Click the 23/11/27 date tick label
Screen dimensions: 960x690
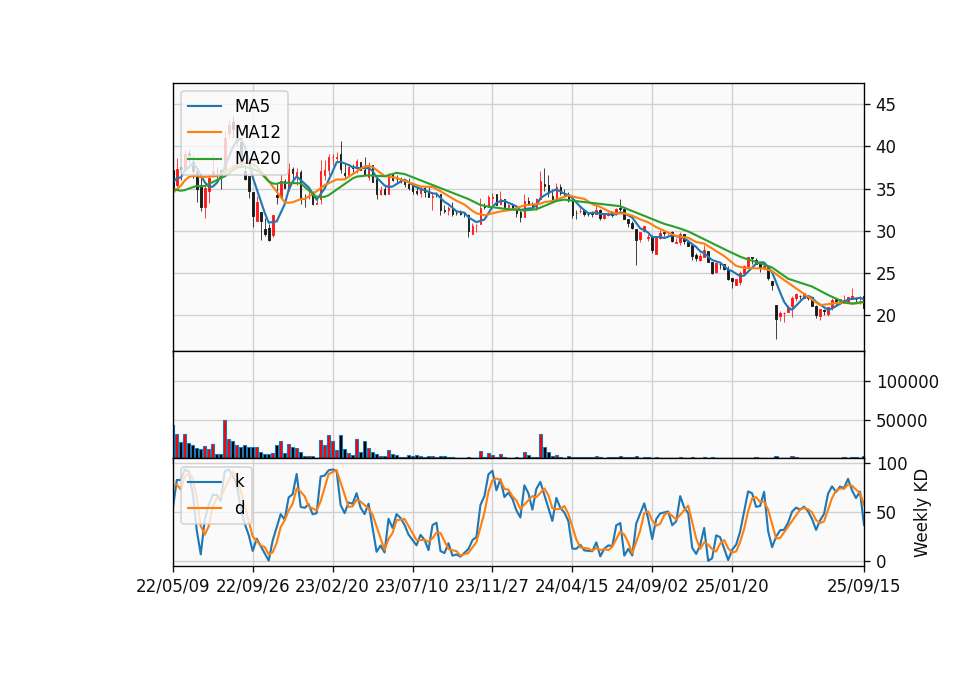click(x=492, y=586)
